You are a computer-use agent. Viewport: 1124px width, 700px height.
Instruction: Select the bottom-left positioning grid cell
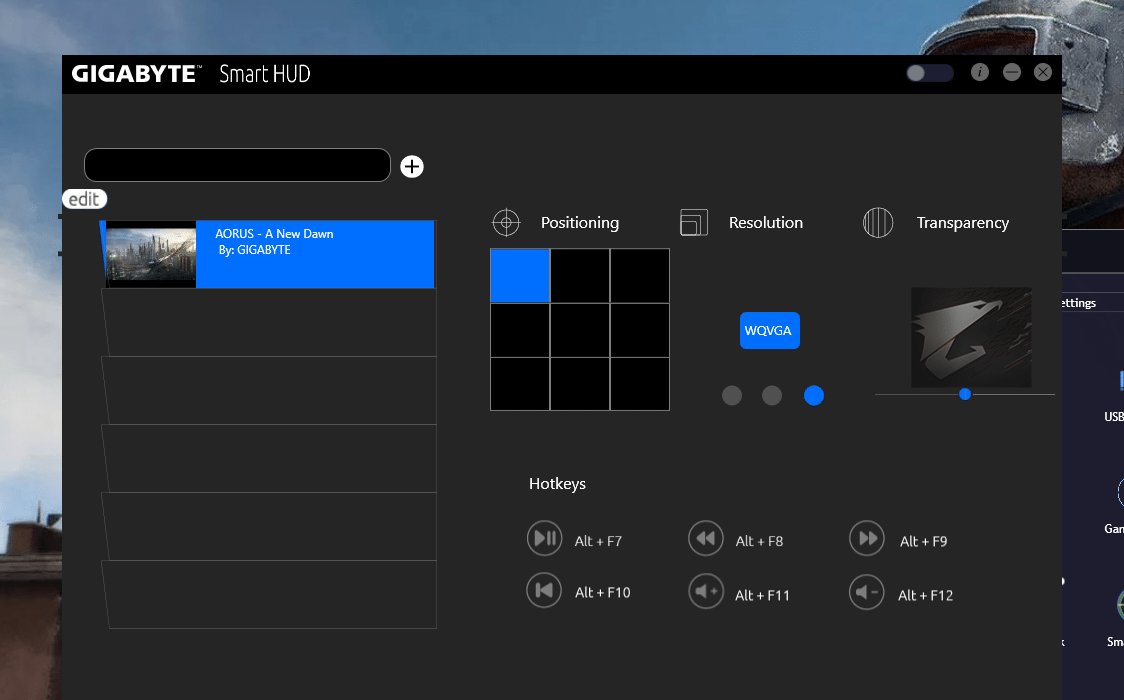pyautogui.click(x=520, y=384)
